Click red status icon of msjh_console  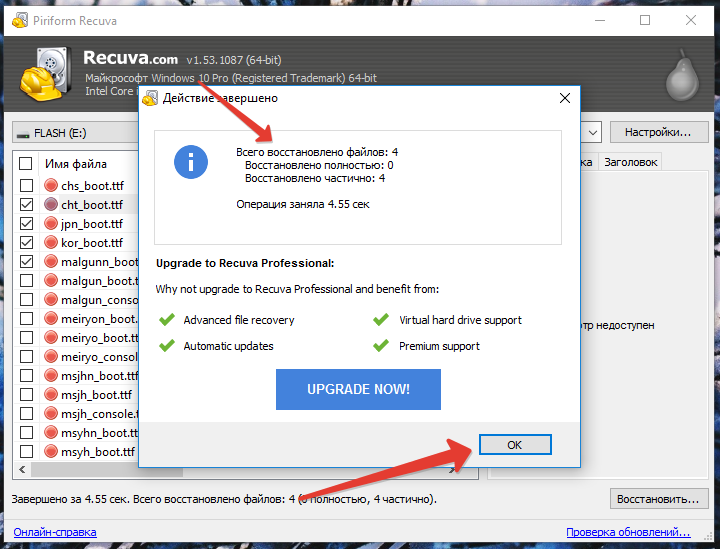[51, 414]
